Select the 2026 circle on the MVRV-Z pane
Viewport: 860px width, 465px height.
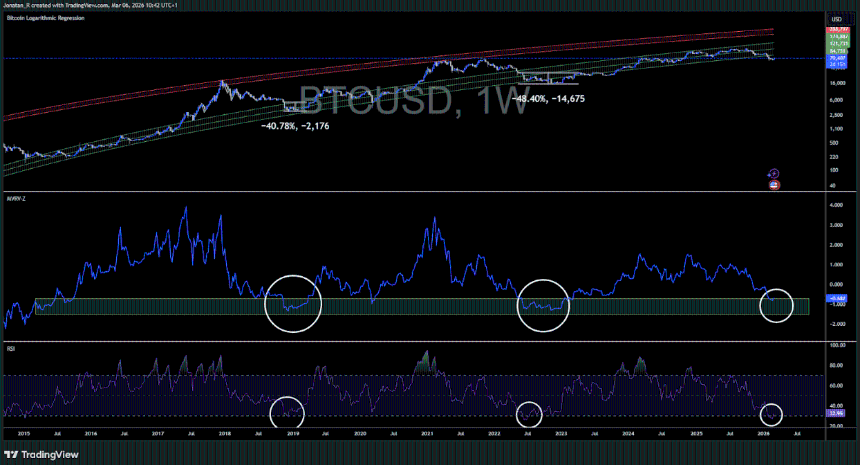pyautogui.click(x=776, y=305)
